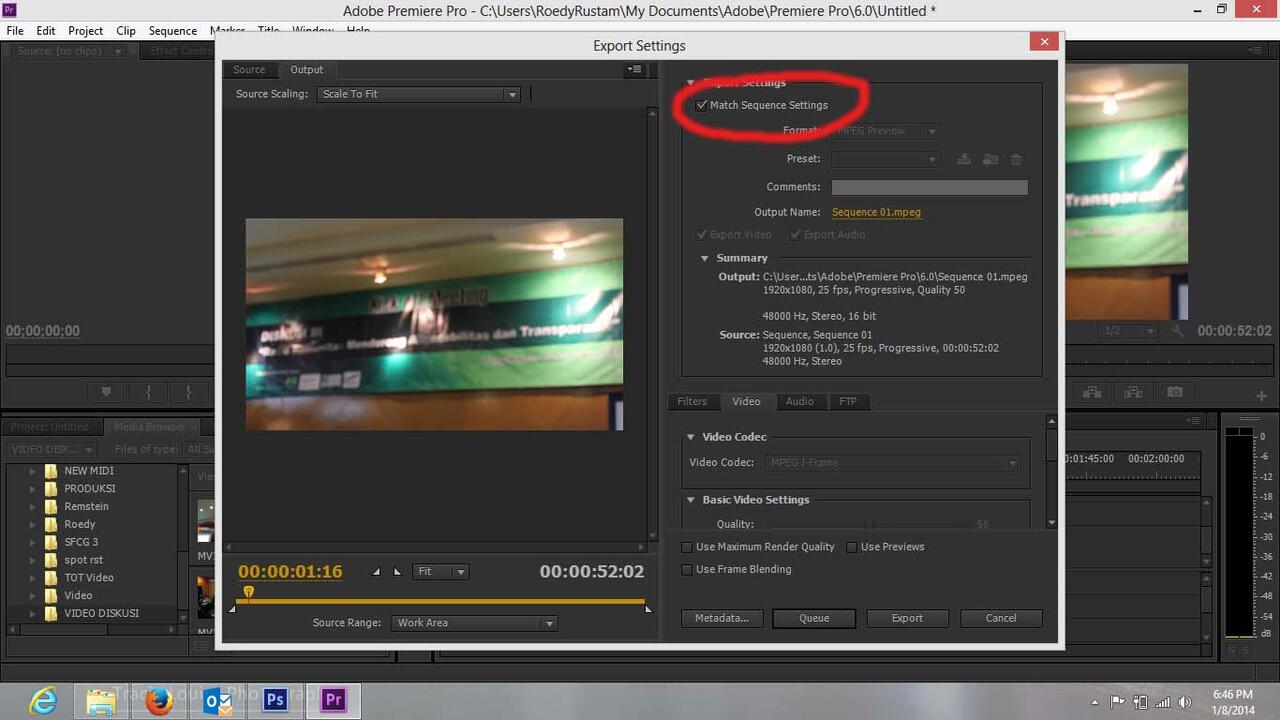Click the Sequence 01.mpeg output name link
This screenshot has width=1280, height=720.
click(876, 212)
